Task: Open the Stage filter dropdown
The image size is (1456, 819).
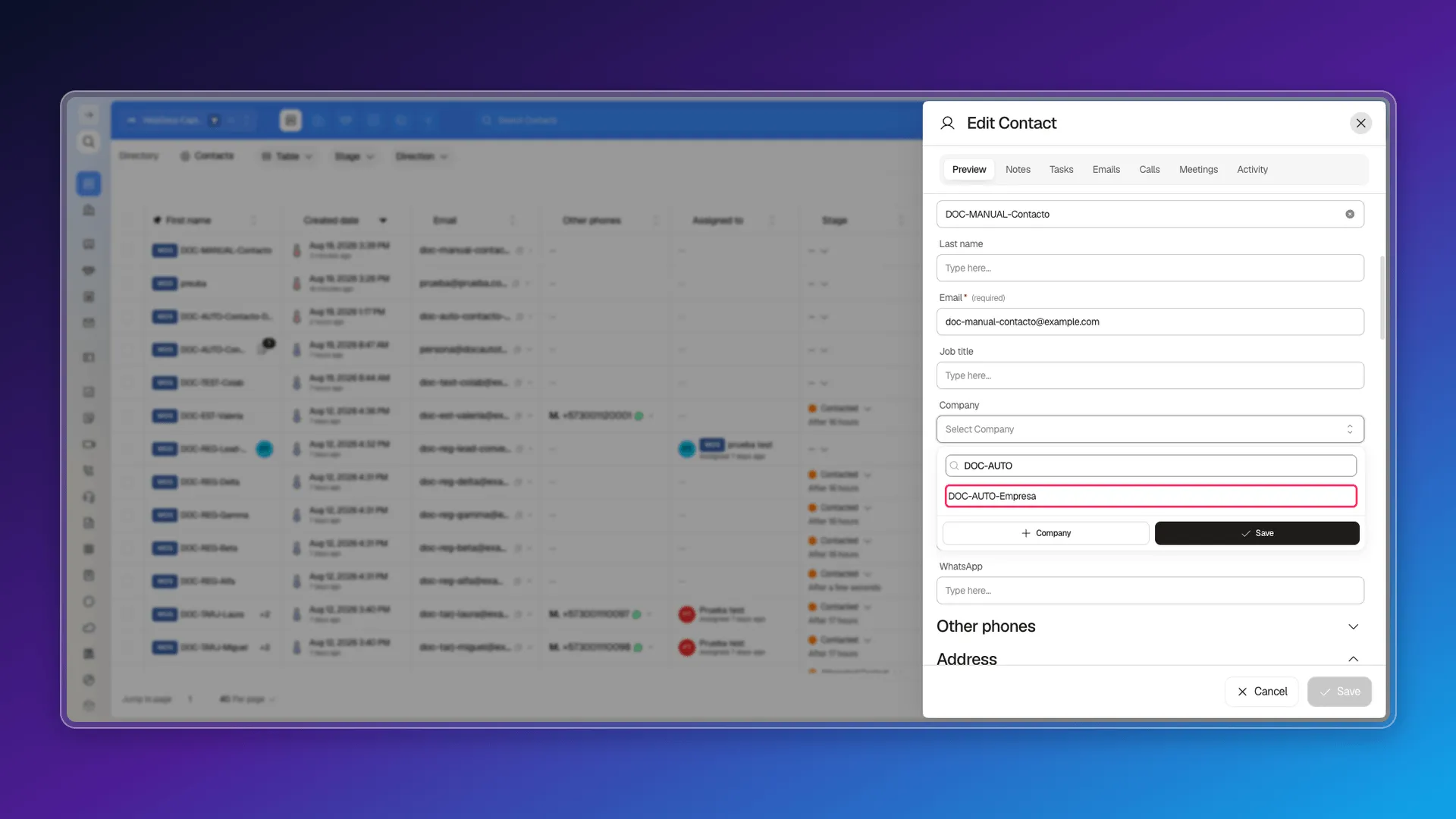Action: pos(354,156)
